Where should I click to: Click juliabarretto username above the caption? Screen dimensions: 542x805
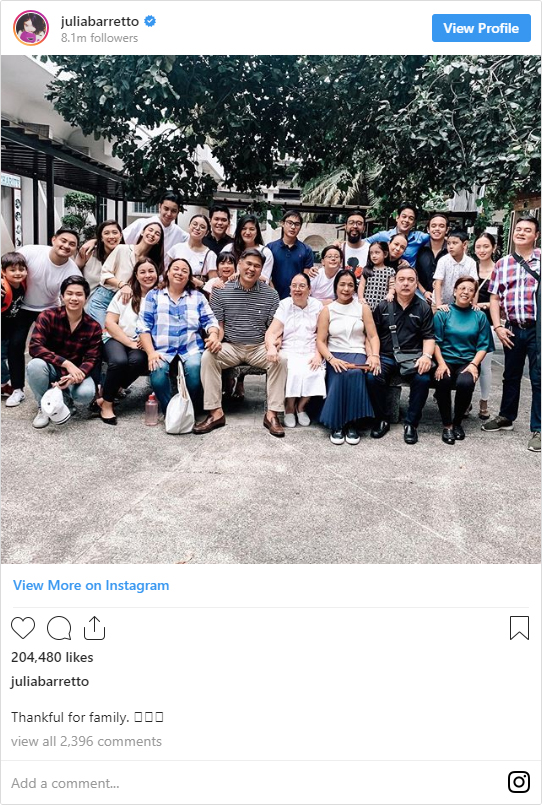[x=50, y=682]
